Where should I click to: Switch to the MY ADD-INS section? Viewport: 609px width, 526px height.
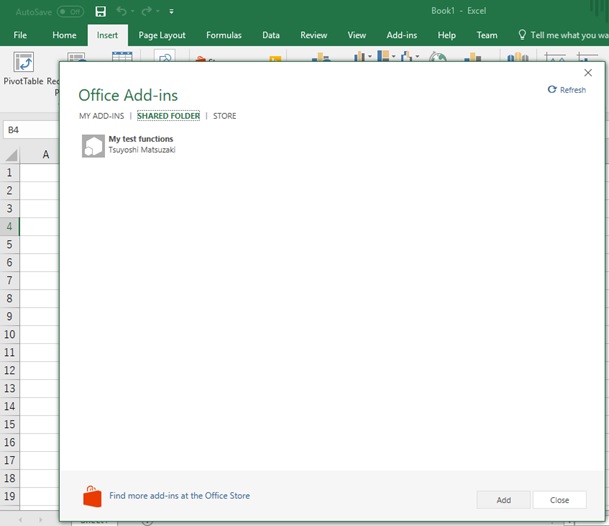tap(102, 116)
